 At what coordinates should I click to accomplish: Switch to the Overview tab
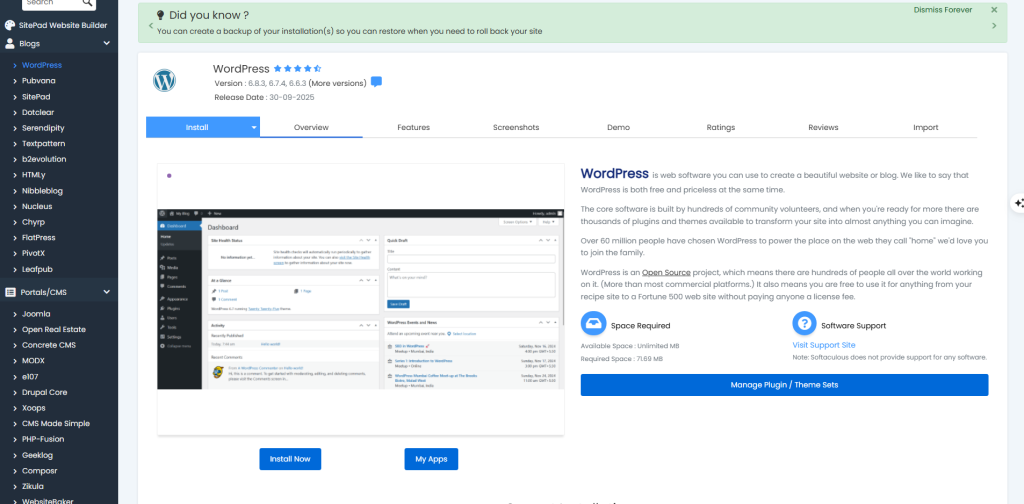[311, 127]
